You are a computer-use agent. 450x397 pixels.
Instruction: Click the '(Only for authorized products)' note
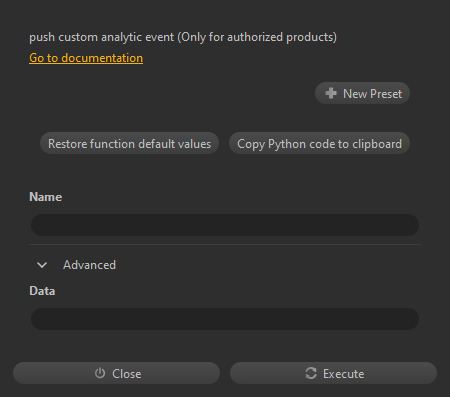(257, 37)
